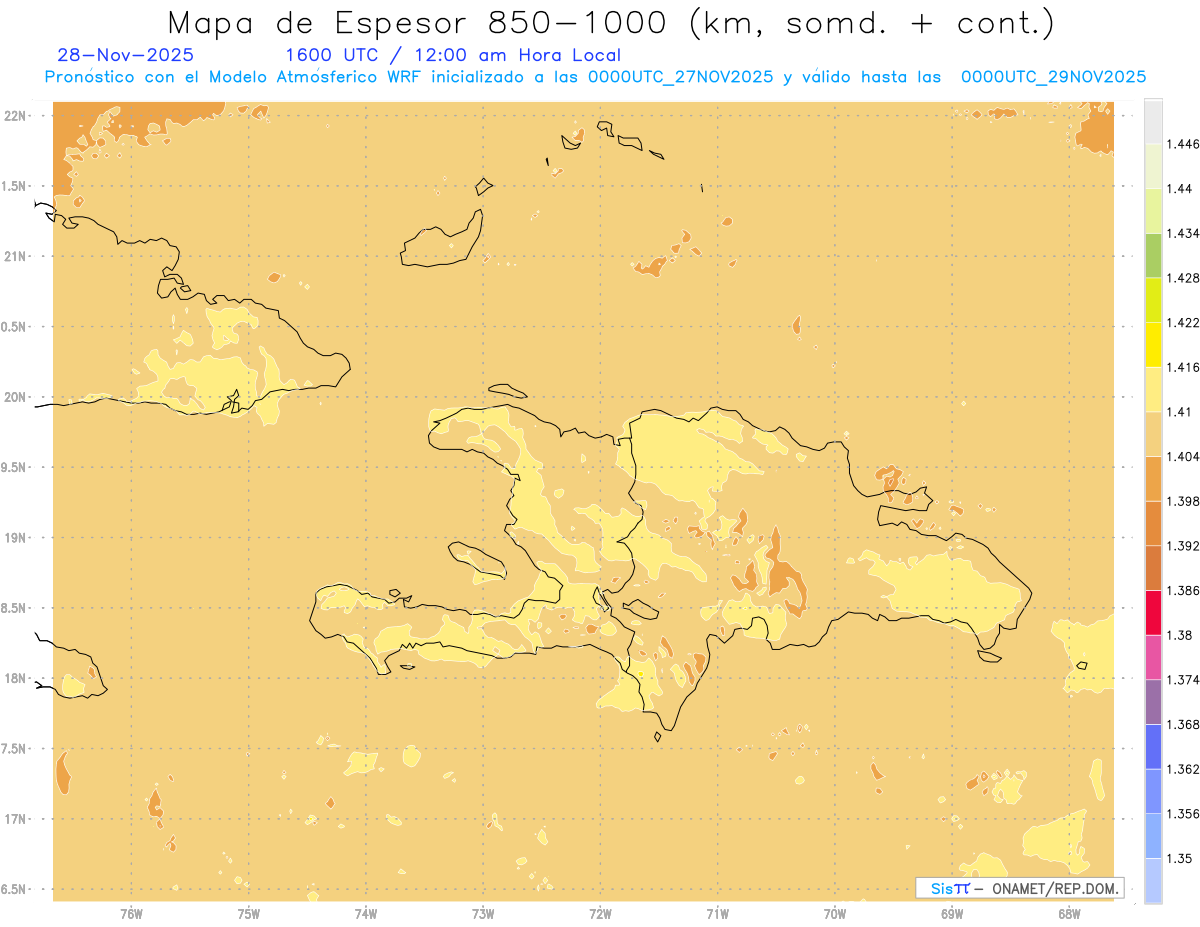1200x927 pixels.
Task: Click the 76W longitude label
Action: [x=131, y=913]
